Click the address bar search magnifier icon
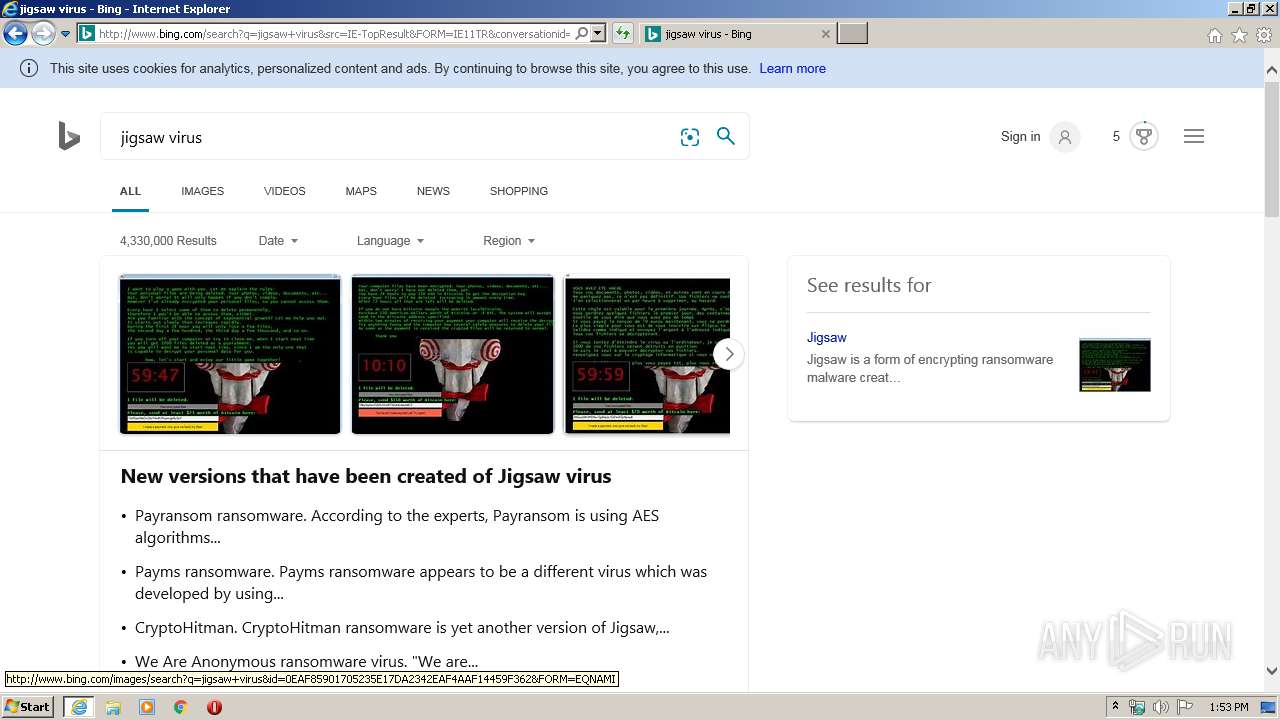The width and height of the screenshot is (1280, 720). (582, 34)
